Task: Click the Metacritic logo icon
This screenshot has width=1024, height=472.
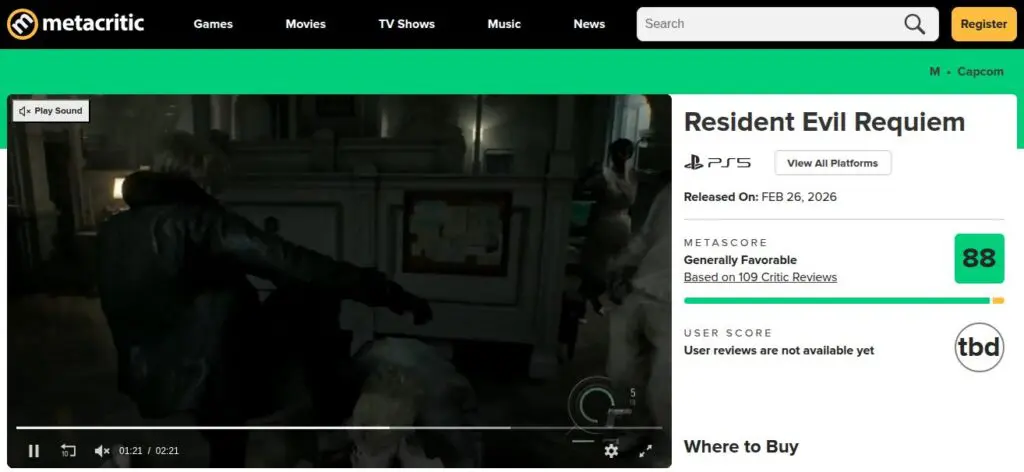Action: tap(23, 24)
